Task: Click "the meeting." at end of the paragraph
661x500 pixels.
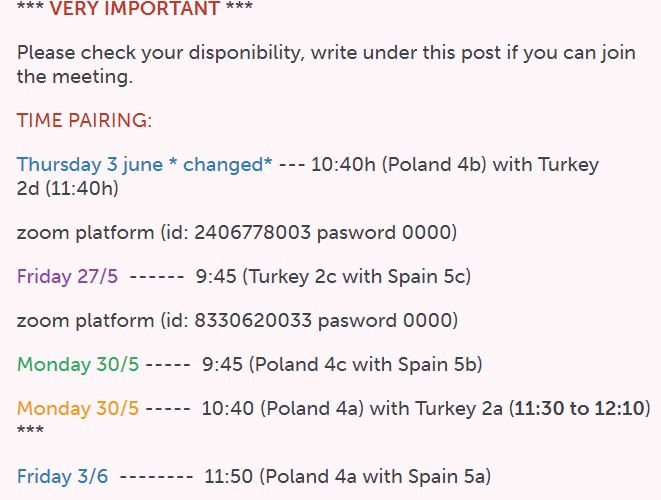Action: [x=75, y=76]
